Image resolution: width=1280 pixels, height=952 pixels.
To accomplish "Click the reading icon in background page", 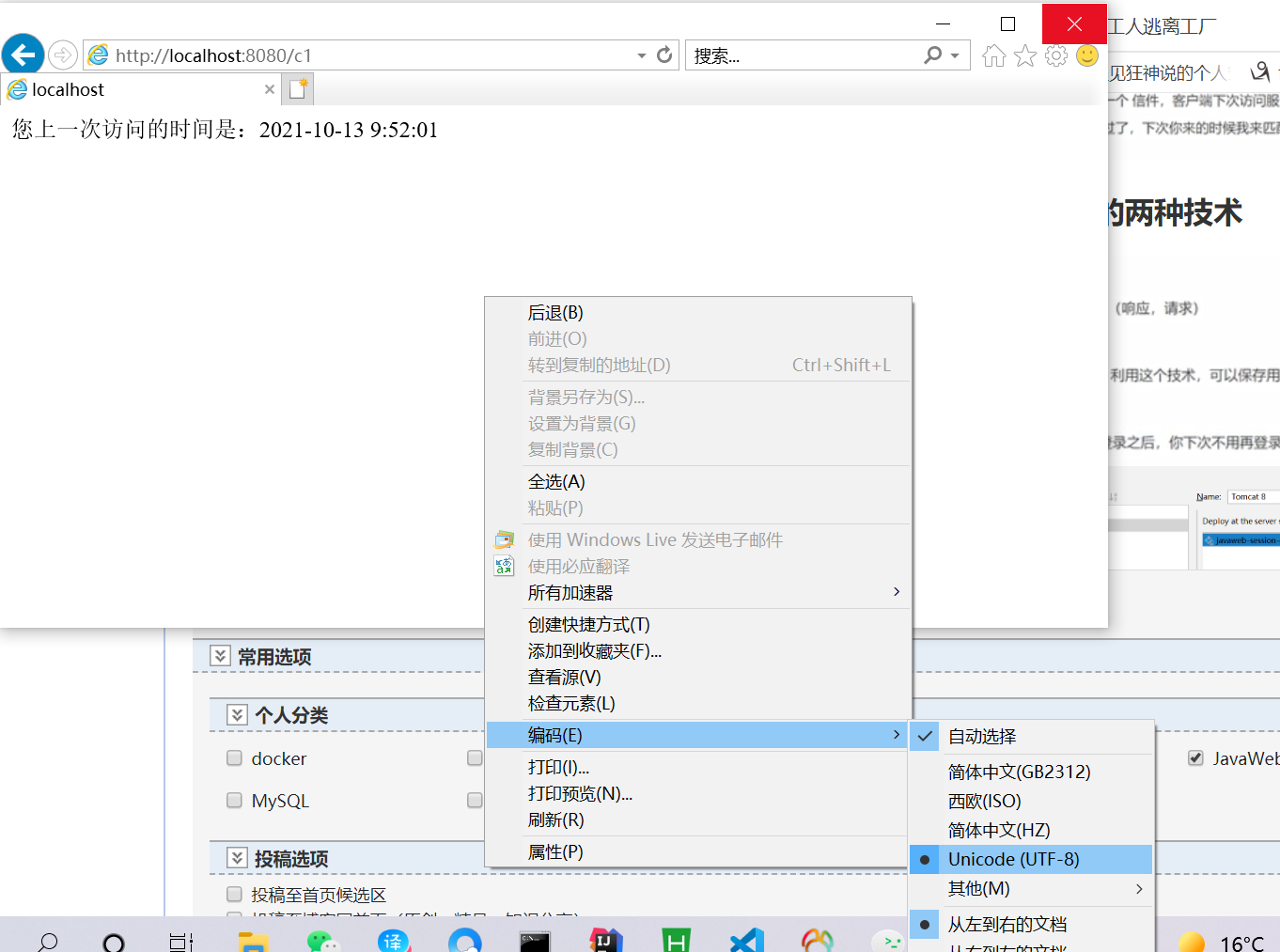I will tap(1260, 71).
